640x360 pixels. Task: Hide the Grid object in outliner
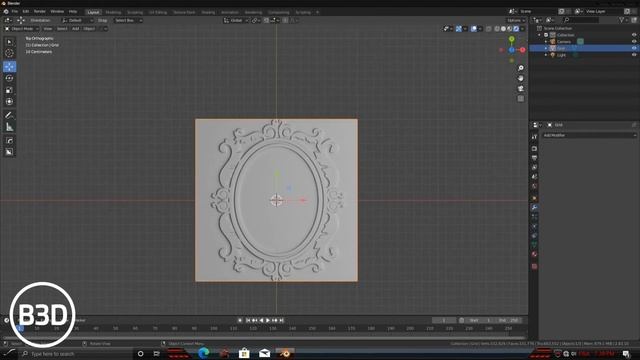(634, 48)
